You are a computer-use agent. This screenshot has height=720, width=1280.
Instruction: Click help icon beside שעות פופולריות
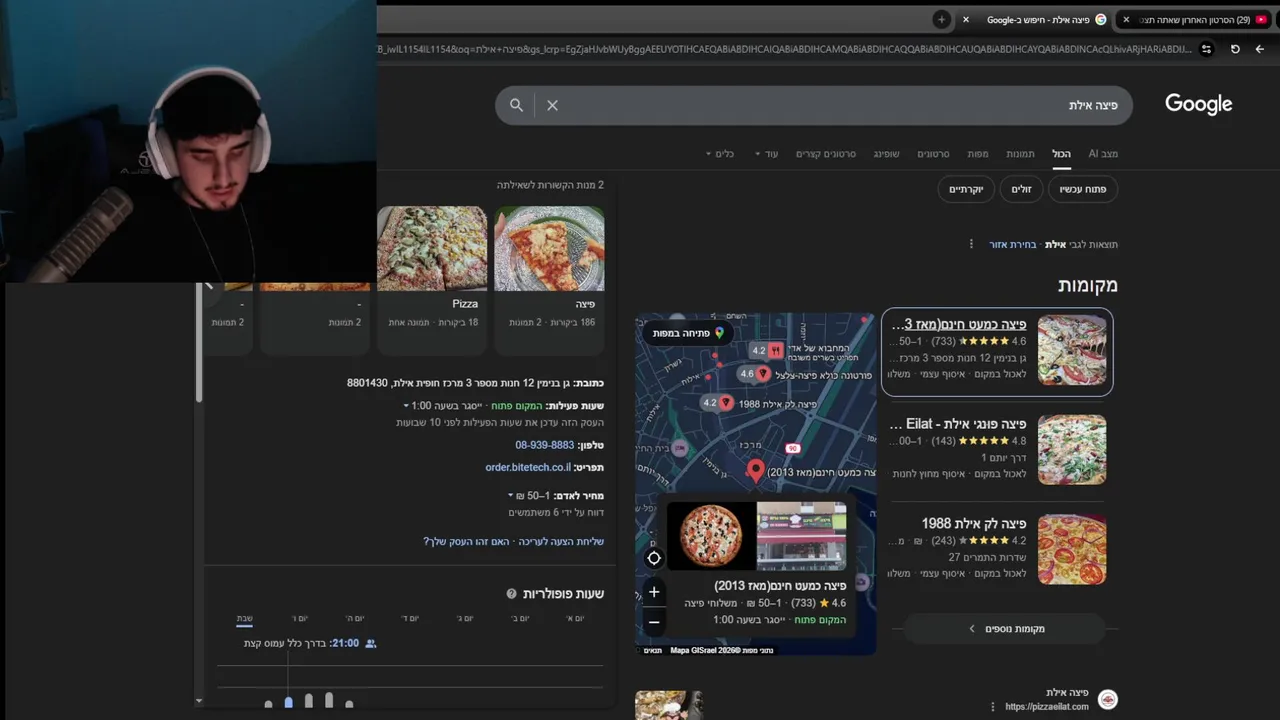[x=511, y=594]
